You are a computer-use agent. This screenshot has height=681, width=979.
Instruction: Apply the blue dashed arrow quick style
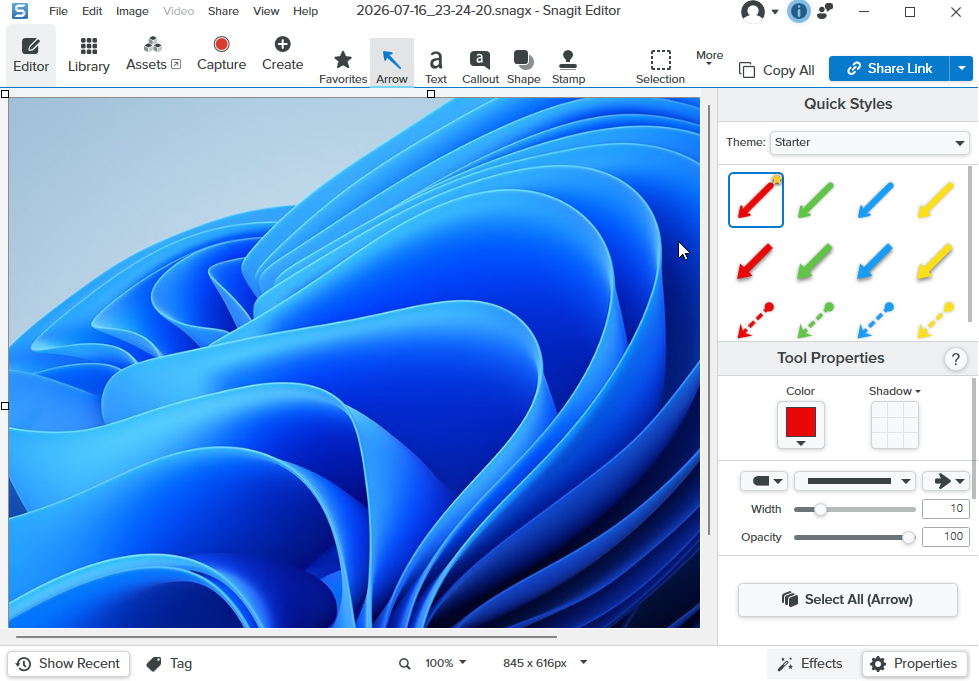pyautogui.click(x=875, y=320)
